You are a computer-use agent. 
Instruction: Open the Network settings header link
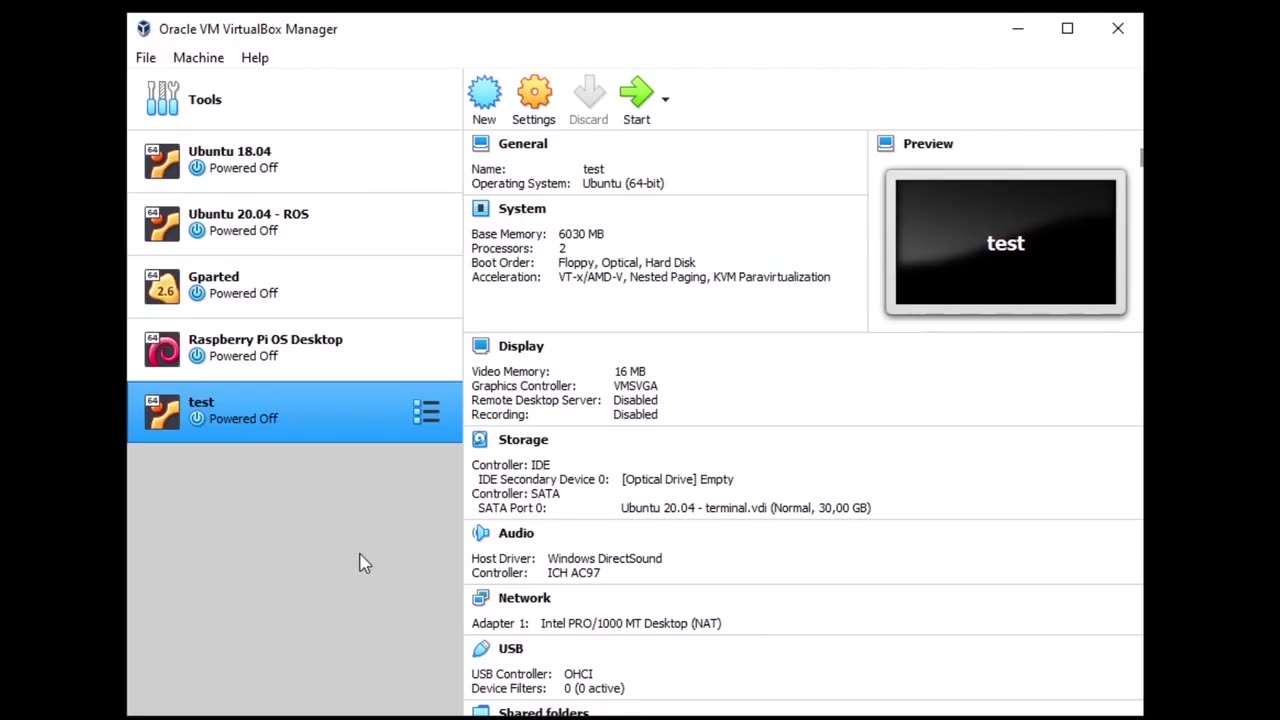524,598
